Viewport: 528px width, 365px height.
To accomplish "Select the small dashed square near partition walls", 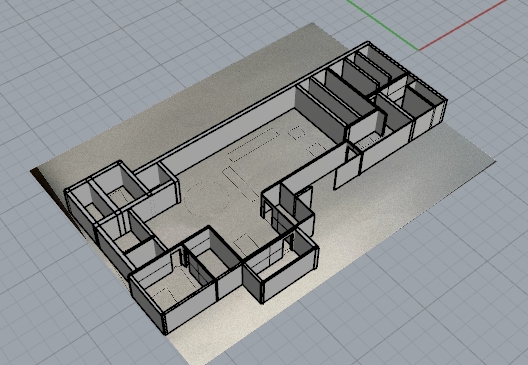I will click(297, 132).
